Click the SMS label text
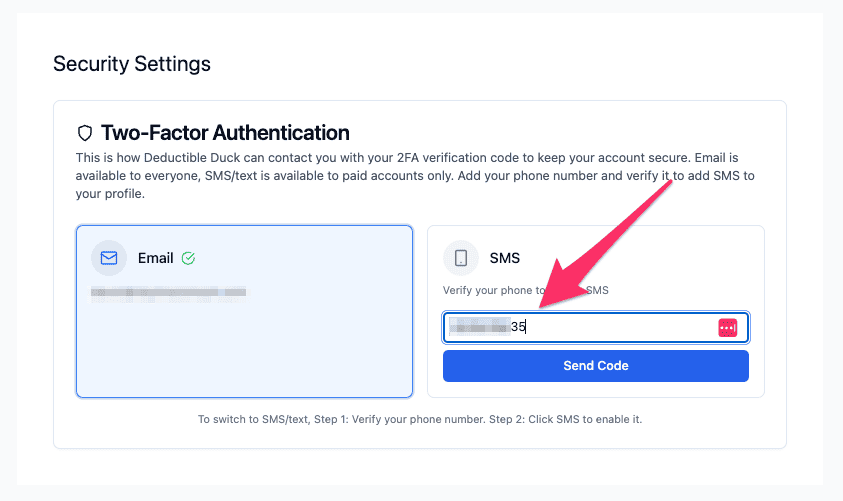The width and height of the screenshot is (843, 501). click(504, 258)
